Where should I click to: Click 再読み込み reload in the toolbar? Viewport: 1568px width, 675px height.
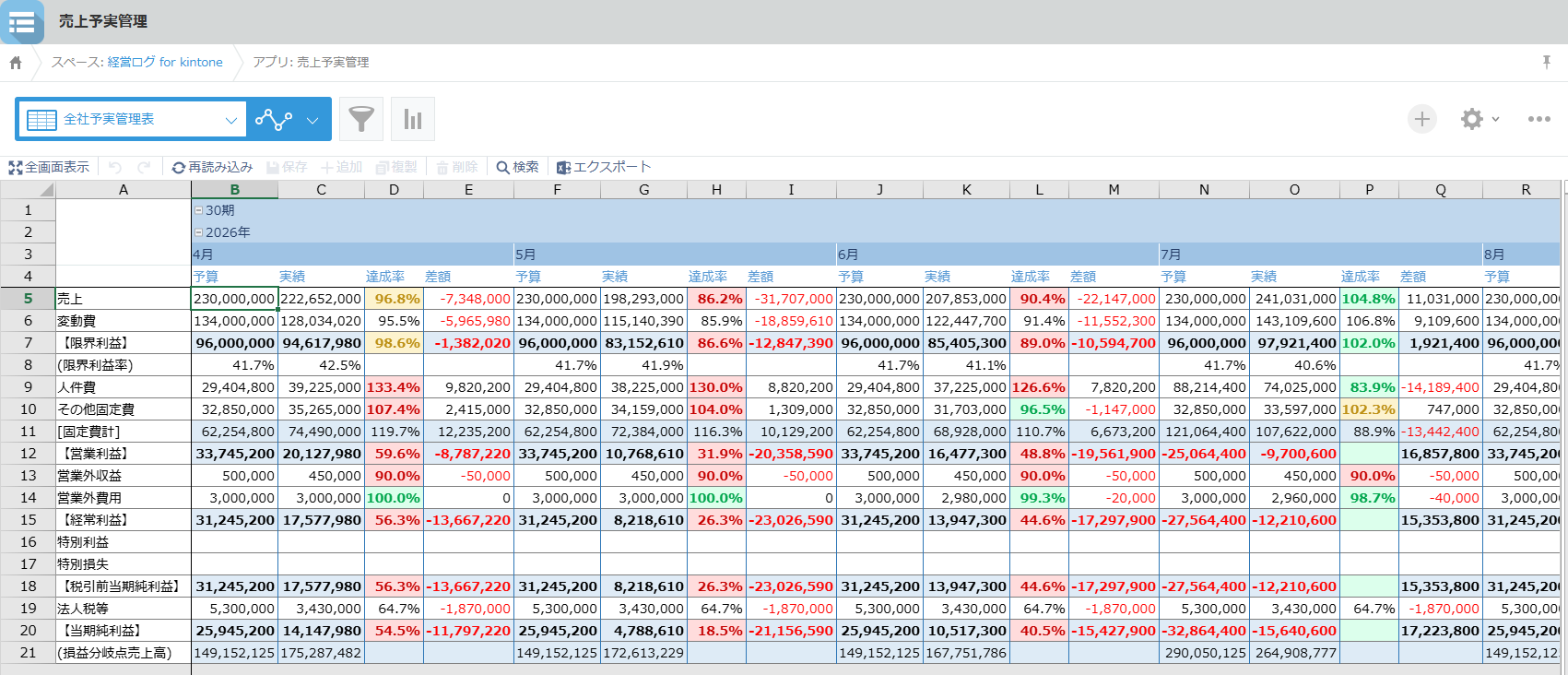(x=212, y=167)
